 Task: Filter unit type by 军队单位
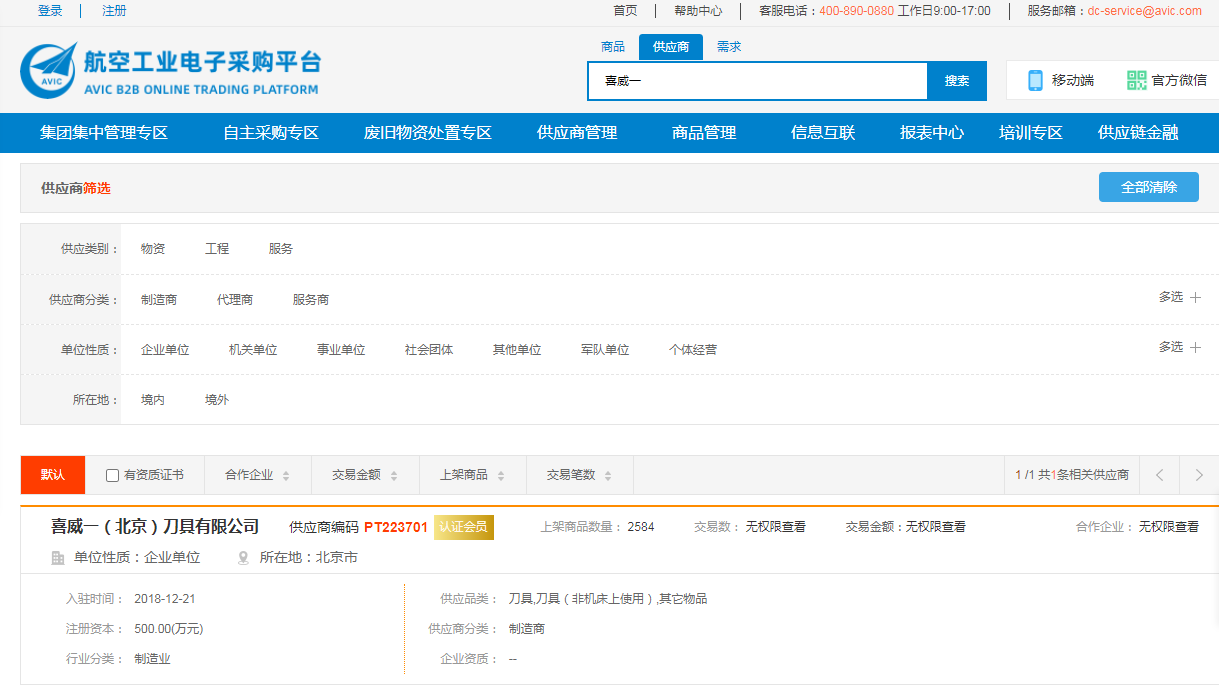pos(605,350)
